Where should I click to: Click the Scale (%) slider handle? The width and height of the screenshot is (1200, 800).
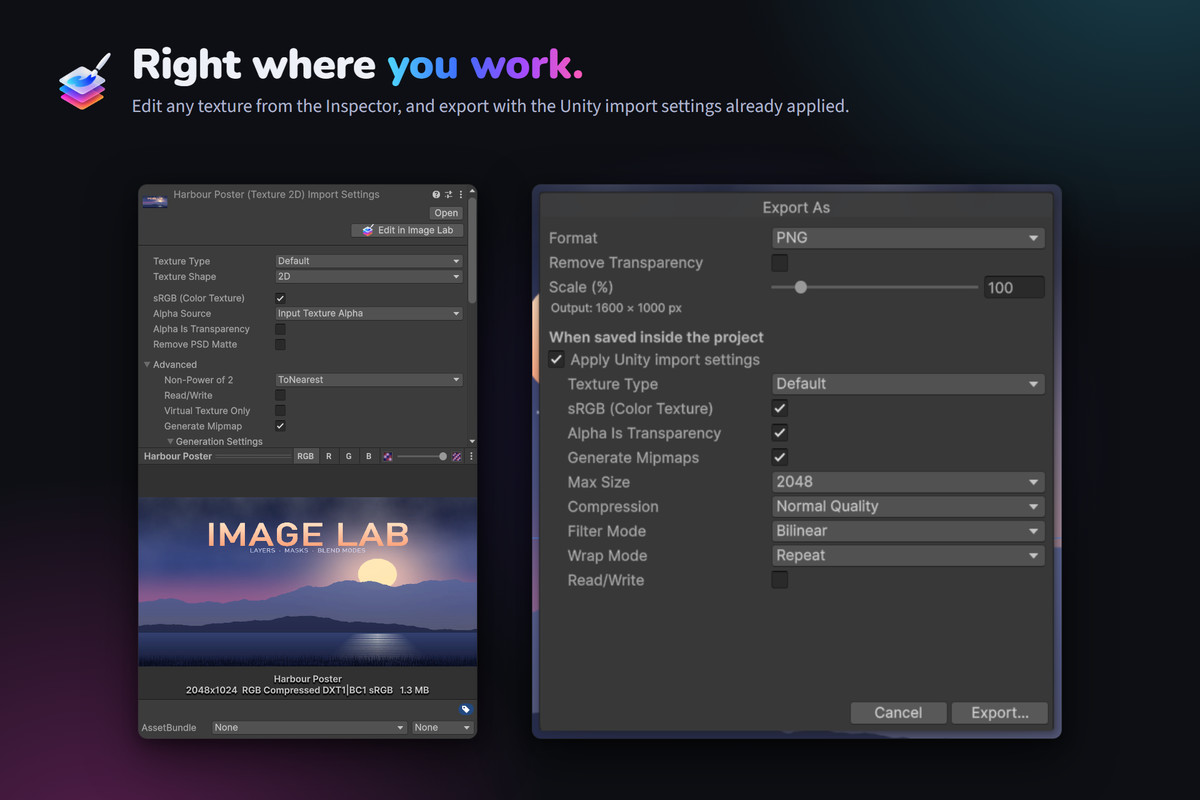point(800,287)
